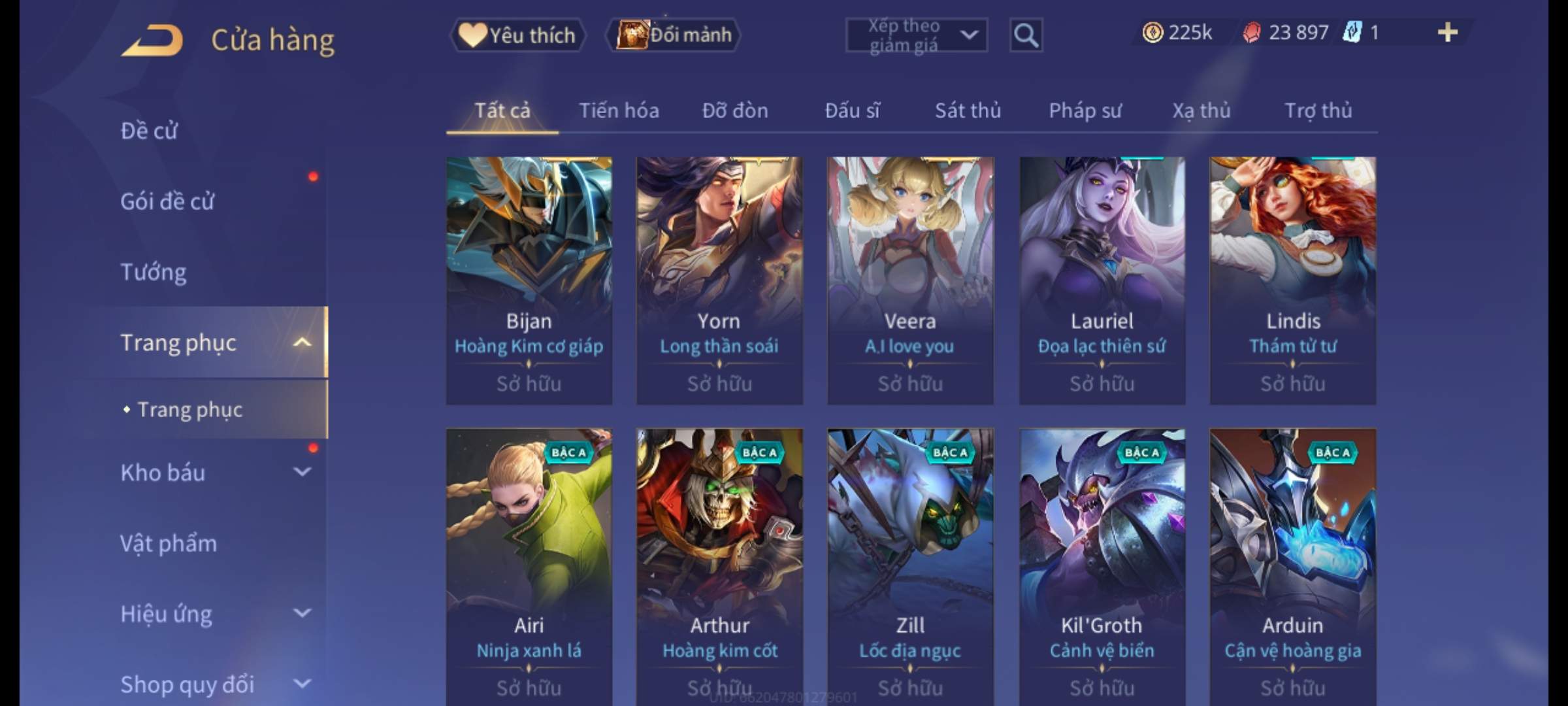Collapse the Trang phục sidebar section
1568x706 pixels.
point(302,343)
